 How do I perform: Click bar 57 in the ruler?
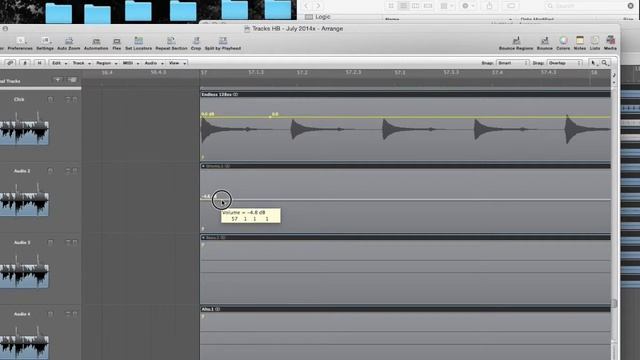point(204,73)
